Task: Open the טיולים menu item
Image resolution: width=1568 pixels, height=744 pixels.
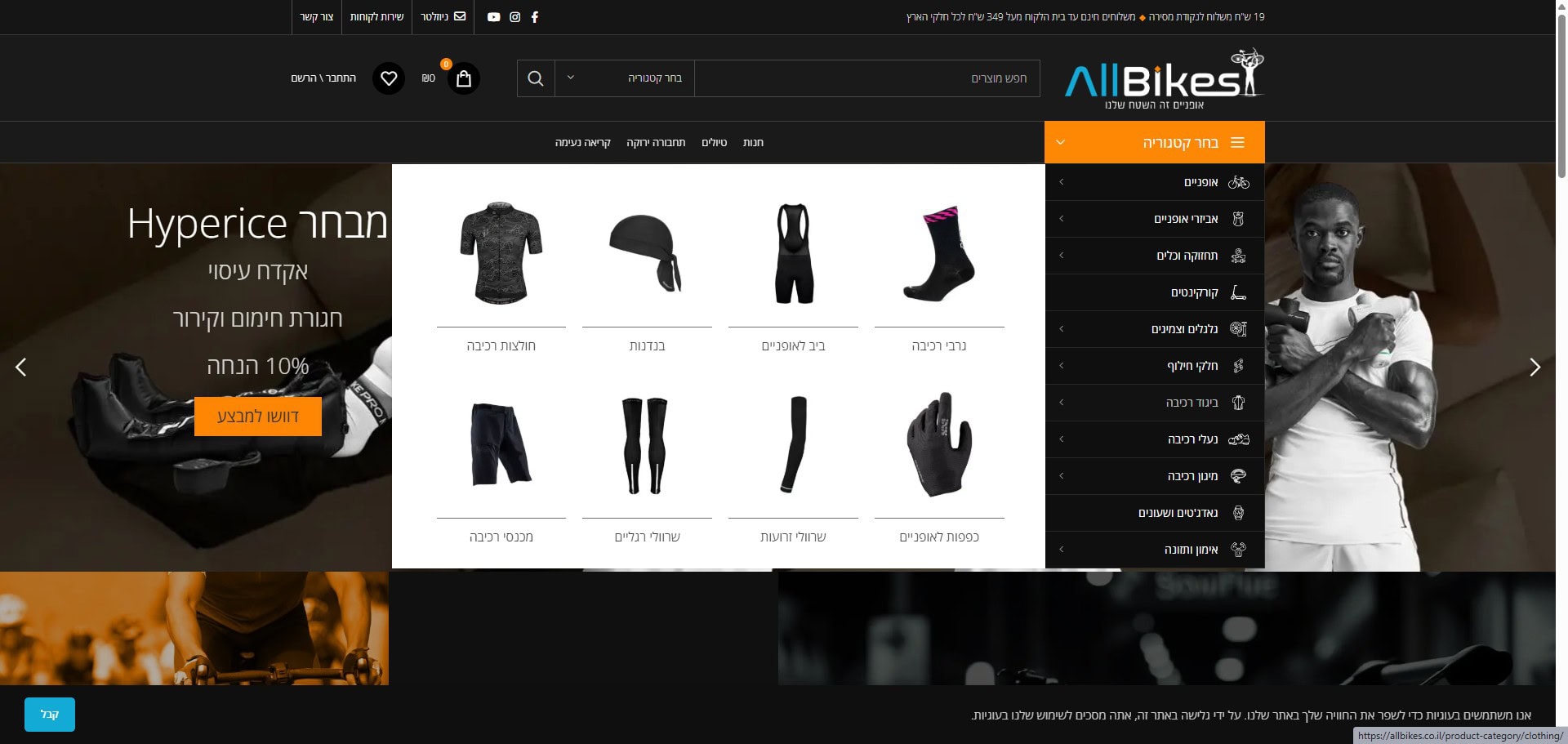Action: 714,143
